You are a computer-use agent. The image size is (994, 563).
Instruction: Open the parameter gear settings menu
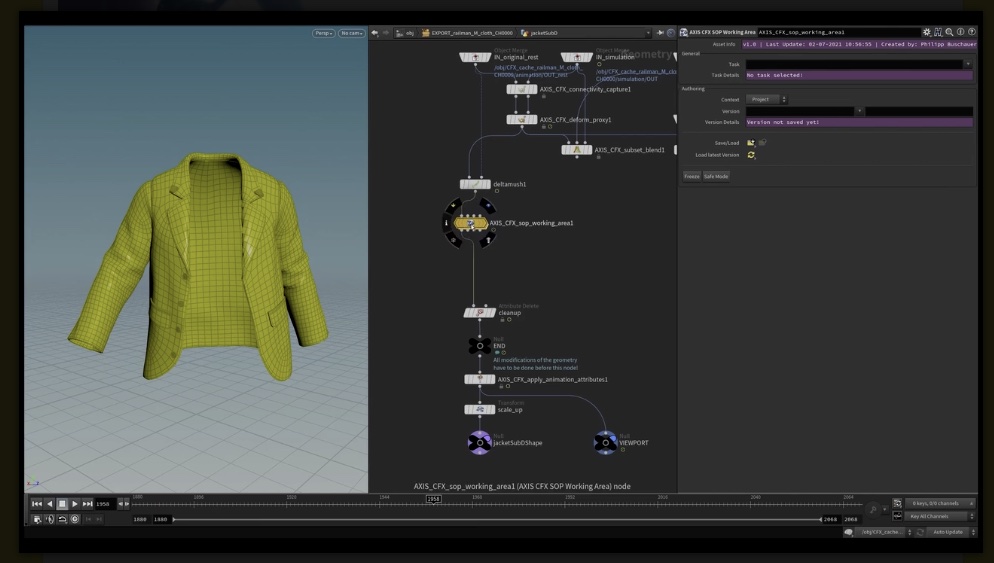[x=926, y=33]
